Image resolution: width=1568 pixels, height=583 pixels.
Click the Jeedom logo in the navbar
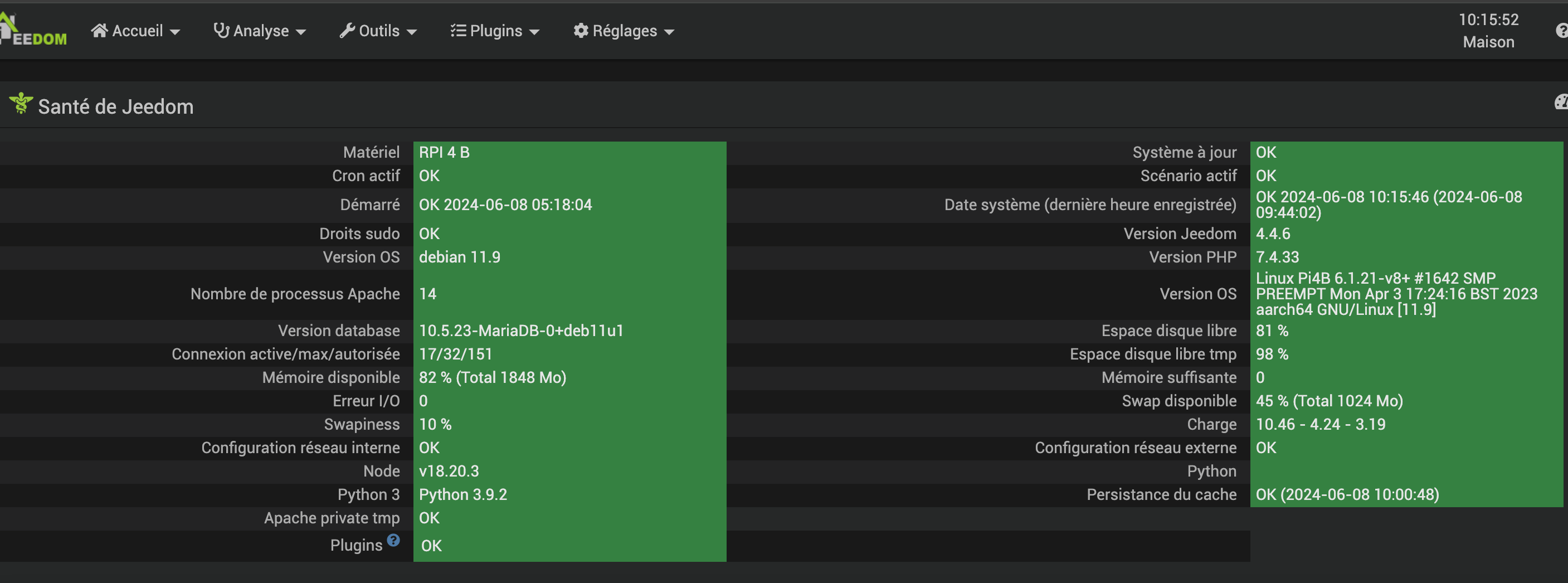[34, 32]
